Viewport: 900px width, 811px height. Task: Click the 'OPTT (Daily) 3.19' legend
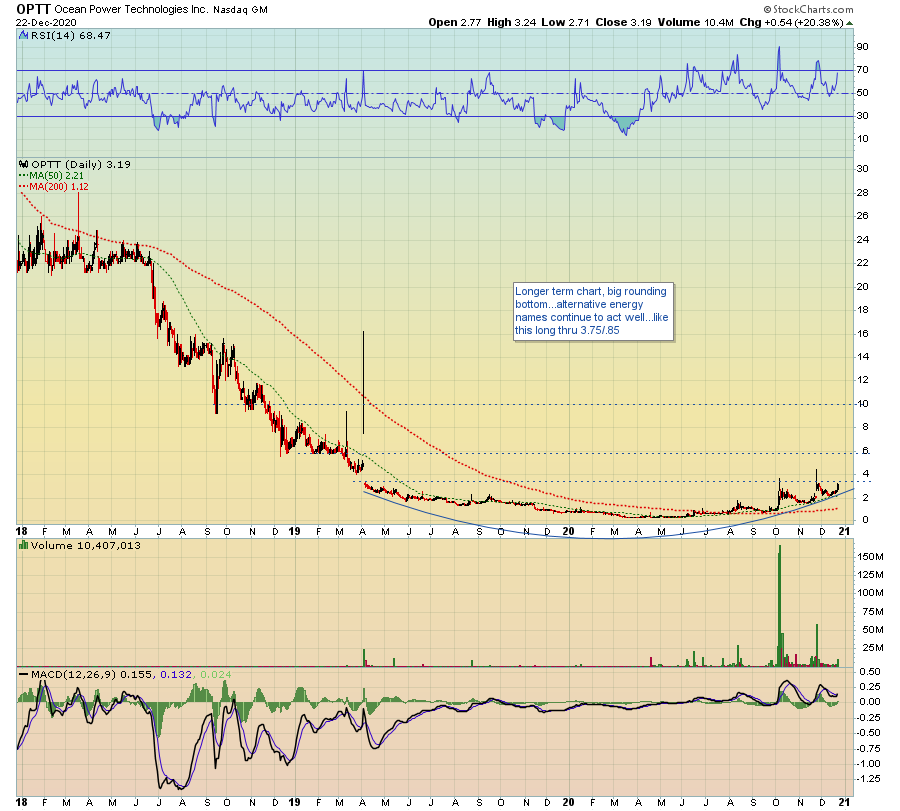point(81,165)
